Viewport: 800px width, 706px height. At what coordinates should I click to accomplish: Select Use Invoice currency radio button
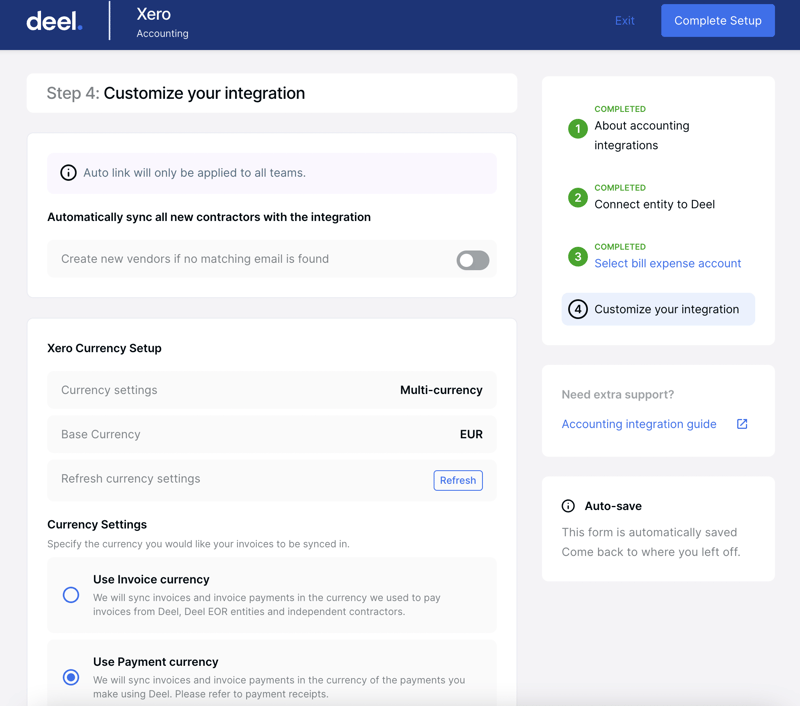click(71, 595)
